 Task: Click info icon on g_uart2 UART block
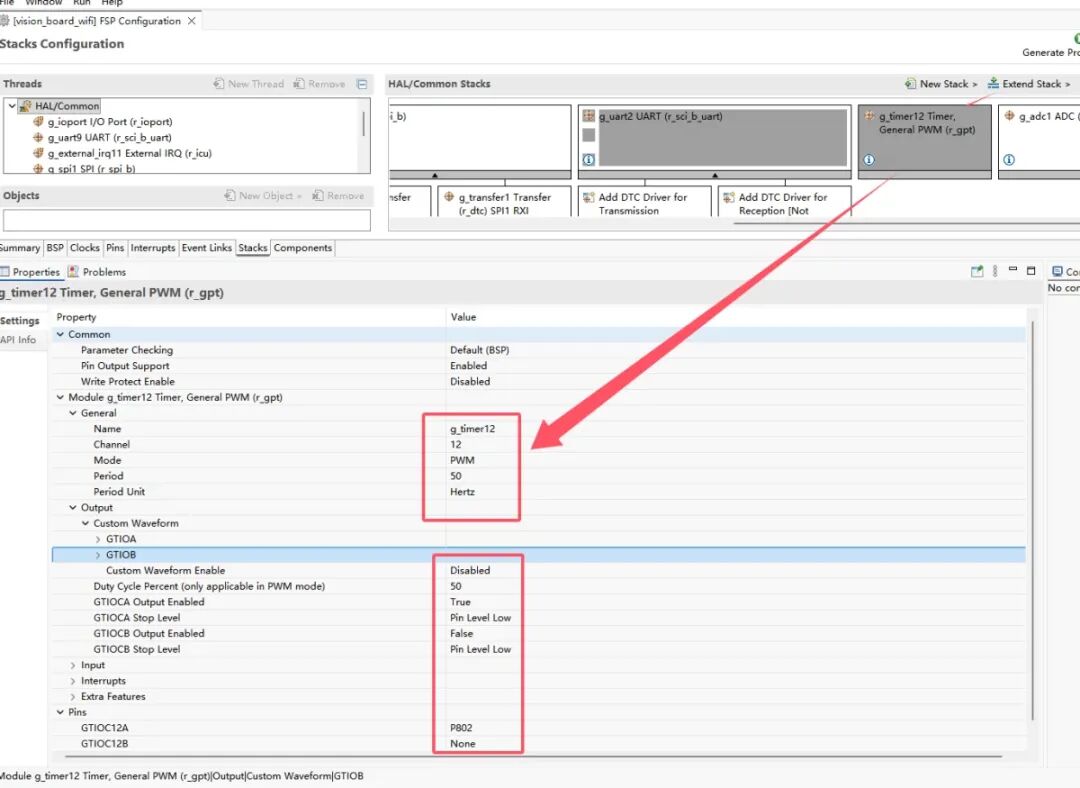[589, 160]
